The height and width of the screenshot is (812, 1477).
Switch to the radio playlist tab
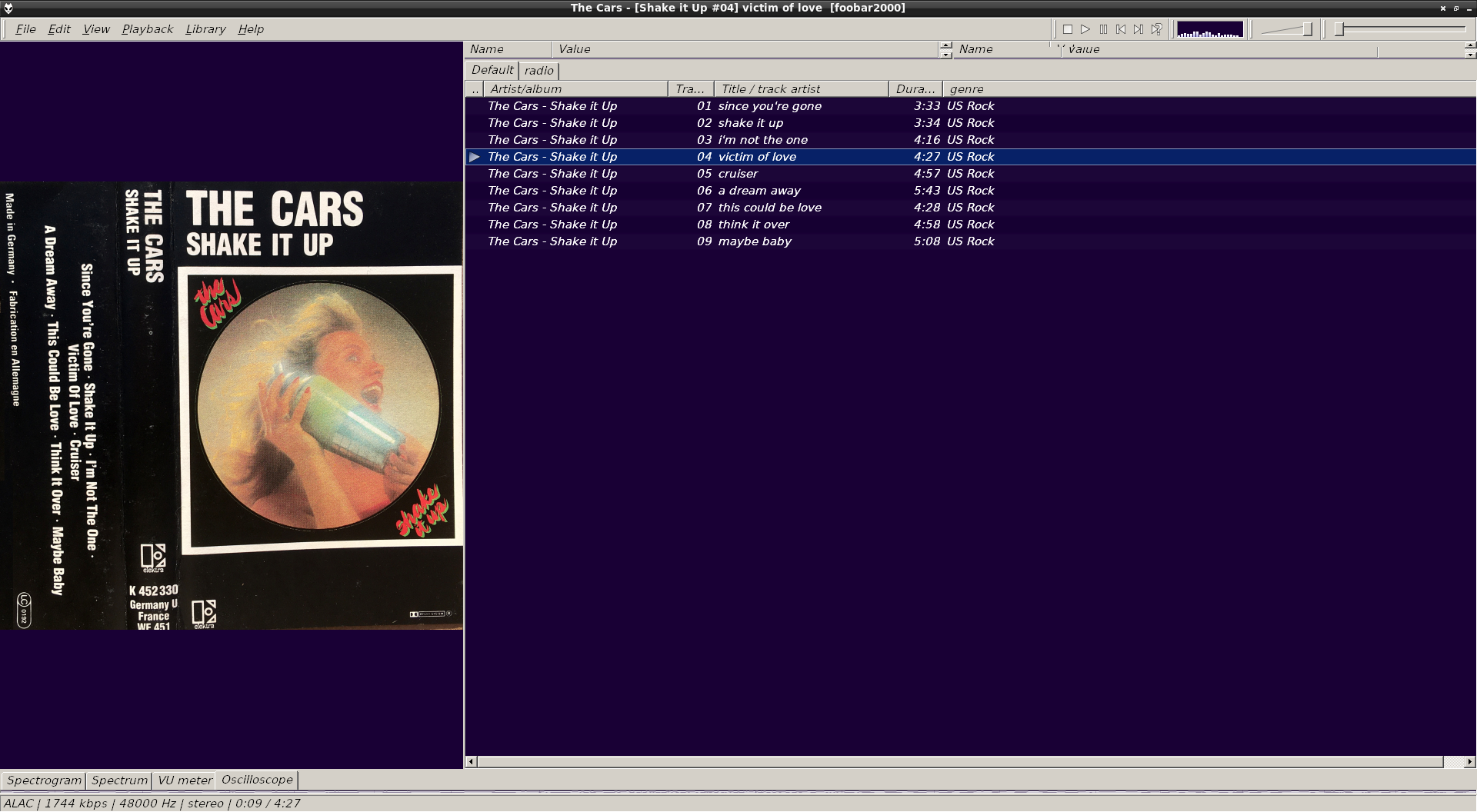coord(539,71)
